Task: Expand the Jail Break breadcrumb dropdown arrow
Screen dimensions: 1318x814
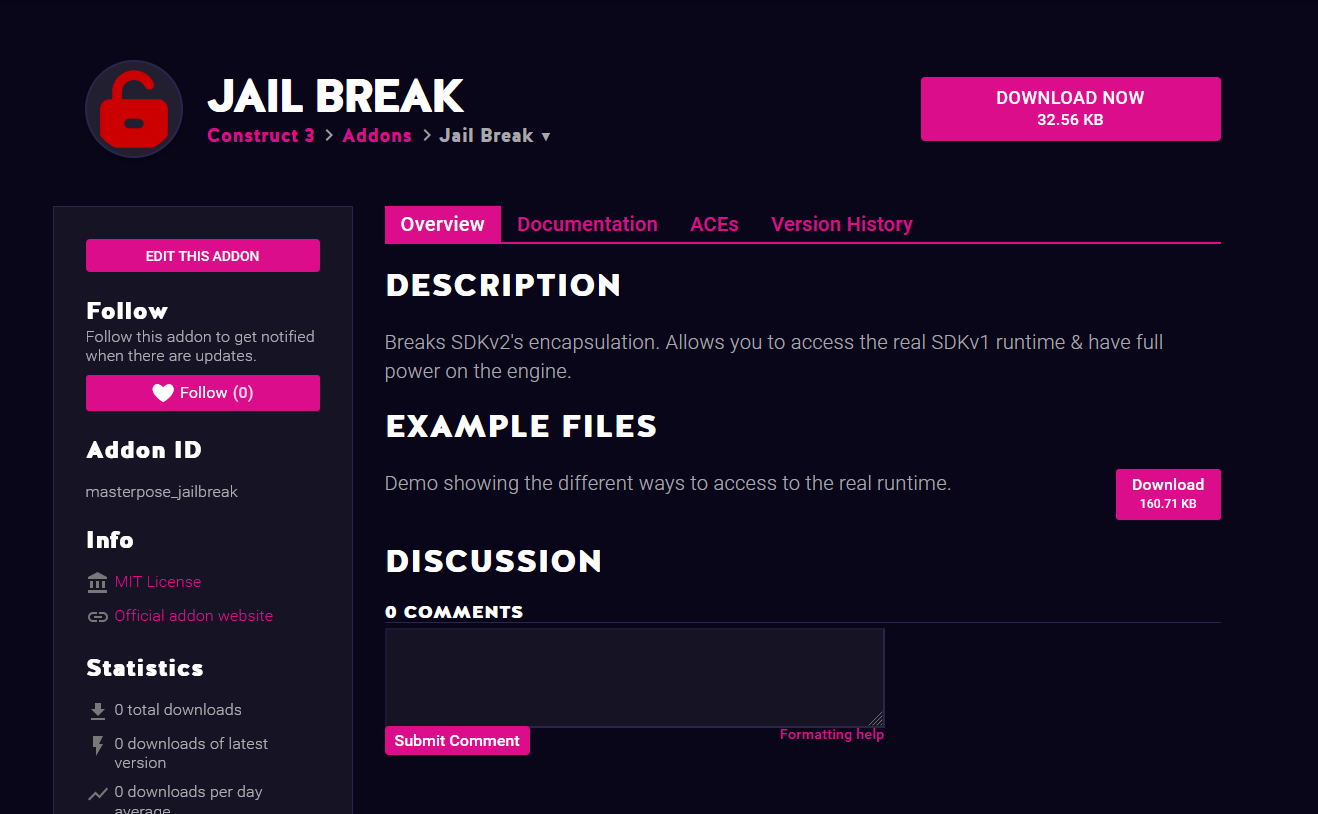Action: 546,137
